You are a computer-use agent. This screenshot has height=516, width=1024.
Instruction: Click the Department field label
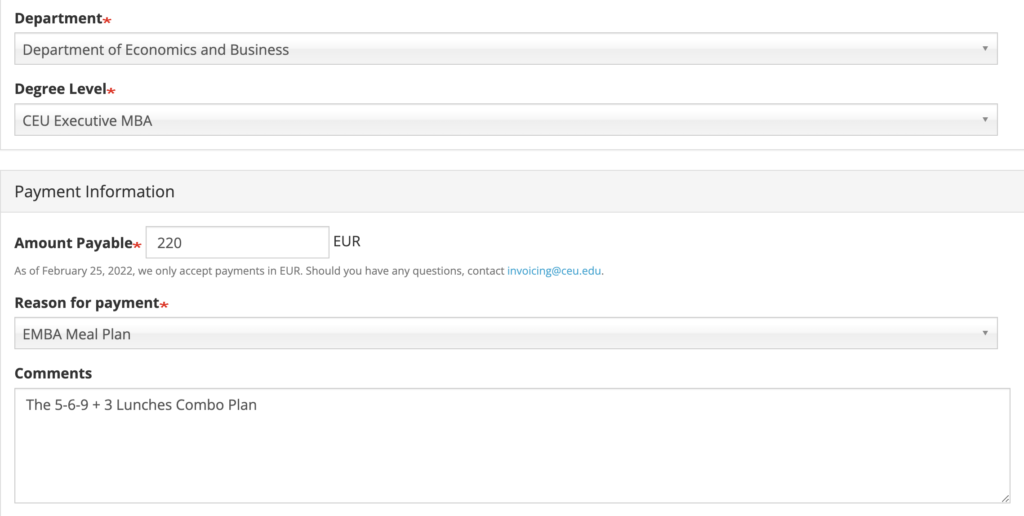click(x=58, y=18)
